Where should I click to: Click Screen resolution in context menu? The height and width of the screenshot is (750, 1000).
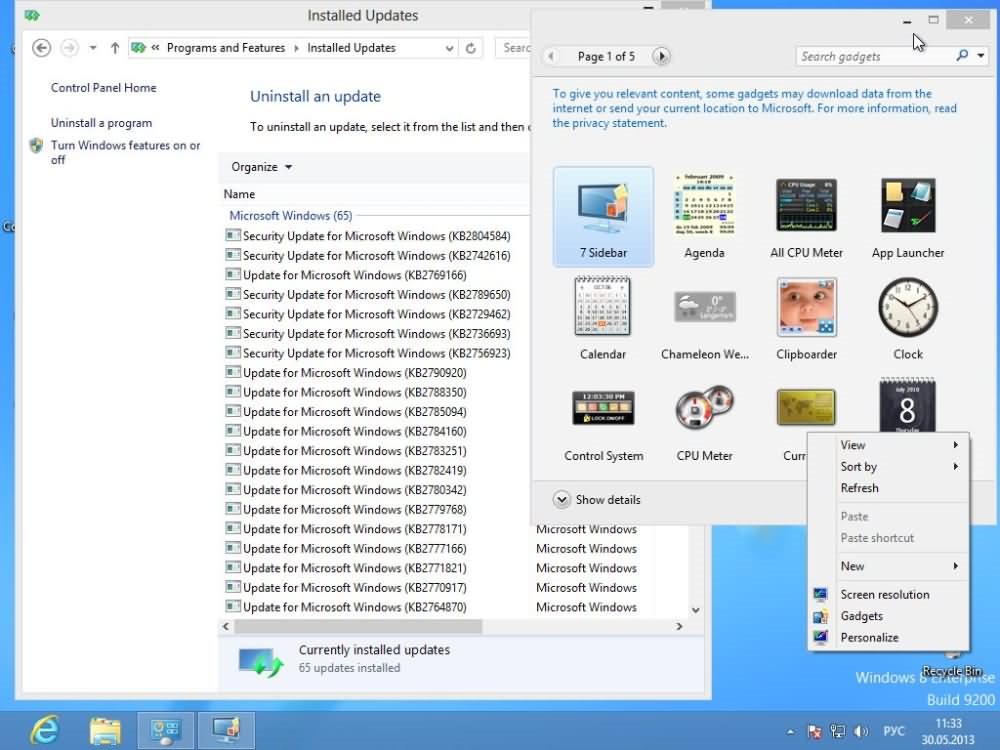[x=884, y=595]
